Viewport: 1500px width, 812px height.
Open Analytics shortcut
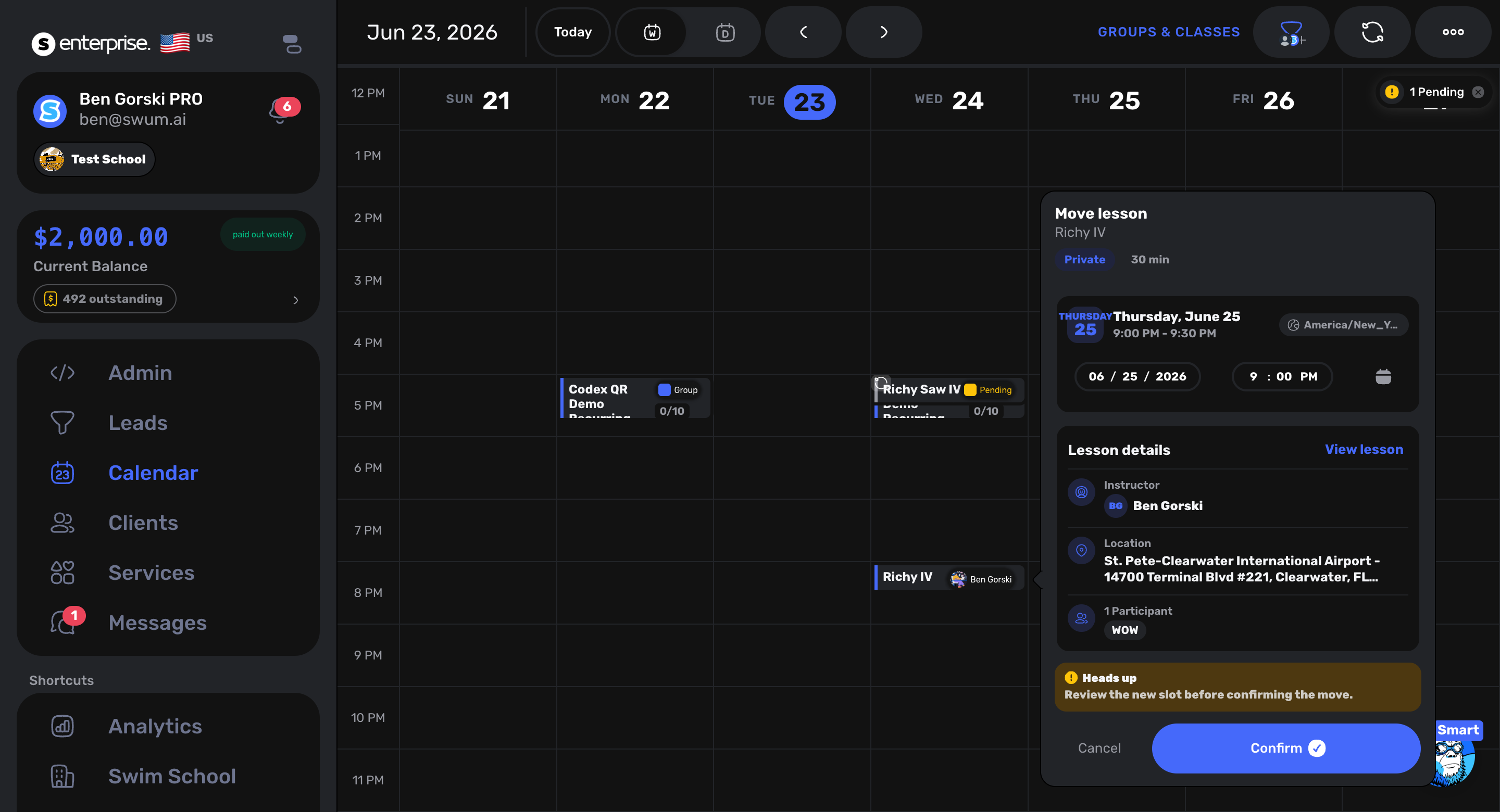point(155,727)
